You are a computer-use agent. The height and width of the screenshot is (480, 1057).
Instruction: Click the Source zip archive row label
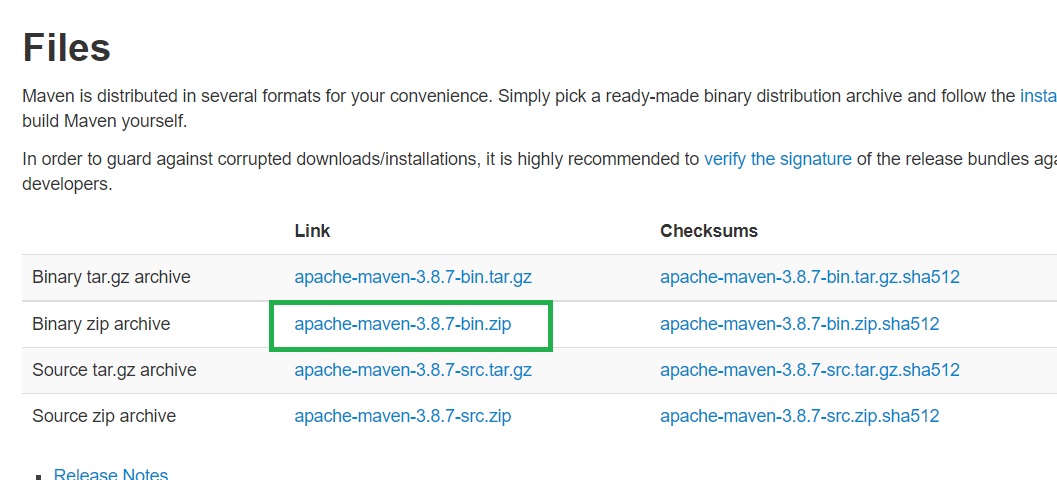coord(104,416)
